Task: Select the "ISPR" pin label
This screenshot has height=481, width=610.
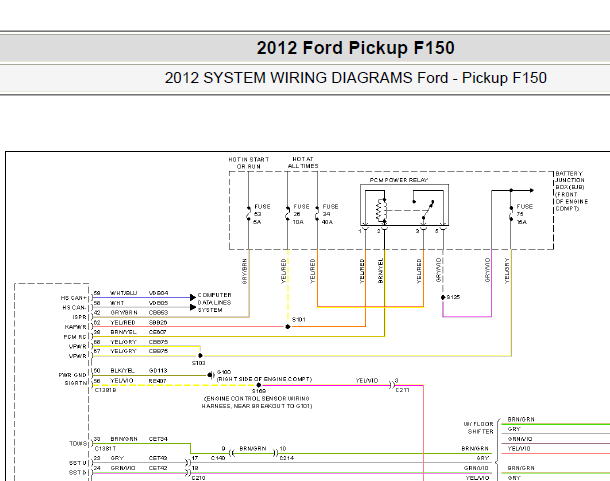Action: pos(79,317)
